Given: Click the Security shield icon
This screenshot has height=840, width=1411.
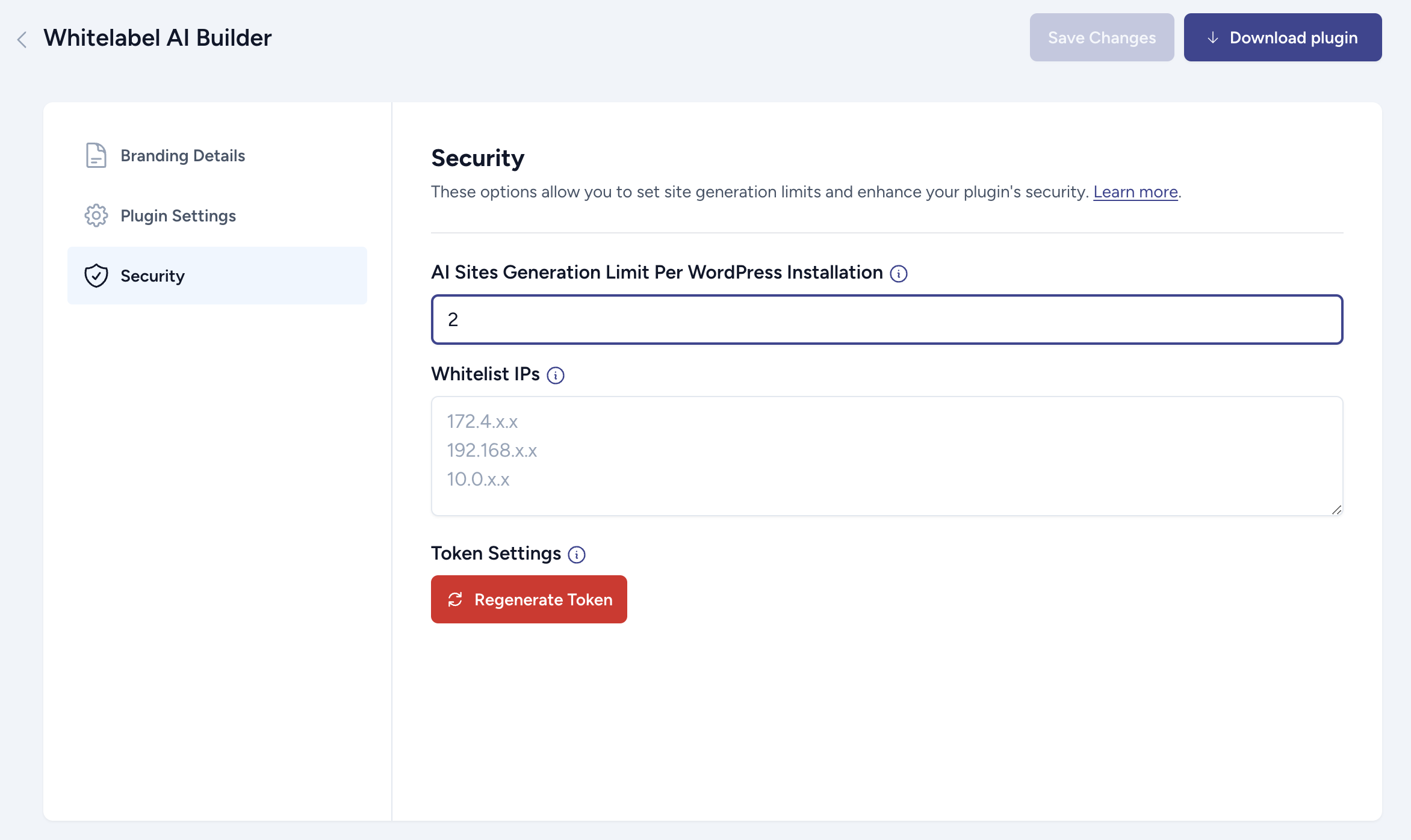Looking at the screenshot, I should (96, 276).
